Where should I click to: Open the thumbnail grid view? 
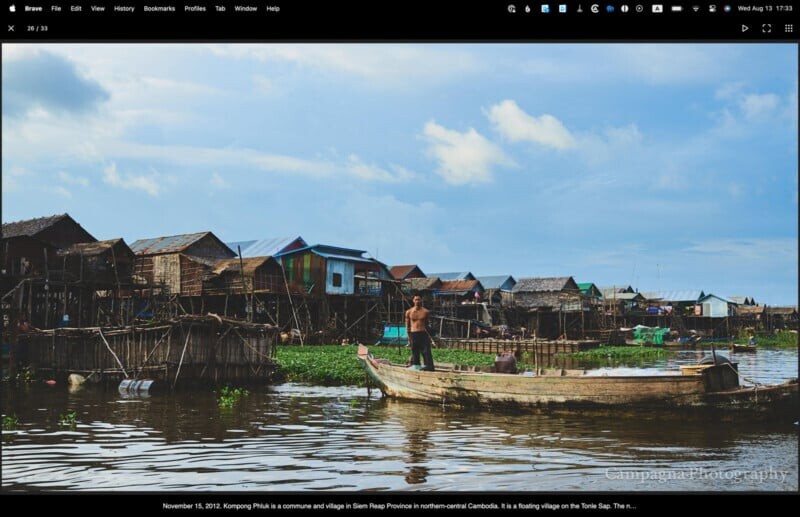coord(789,28)
